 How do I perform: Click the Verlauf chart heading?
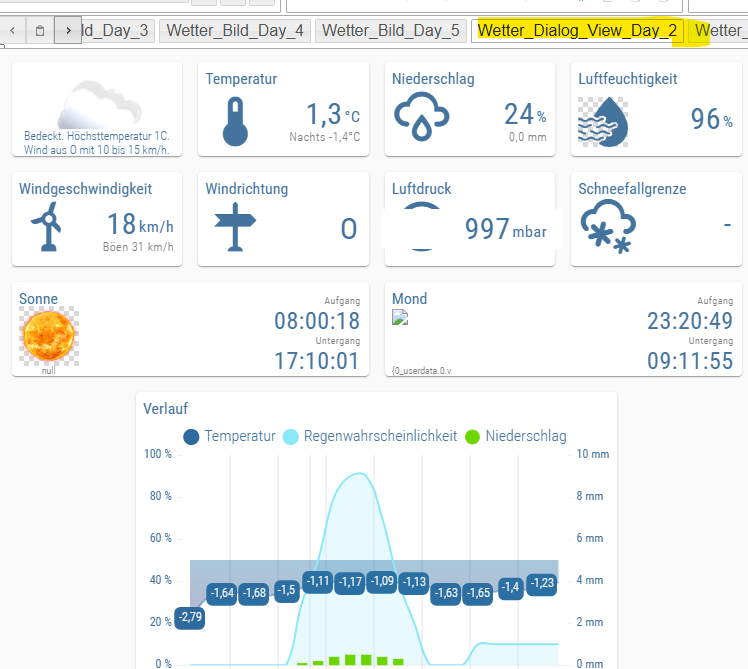pos(166,409)
